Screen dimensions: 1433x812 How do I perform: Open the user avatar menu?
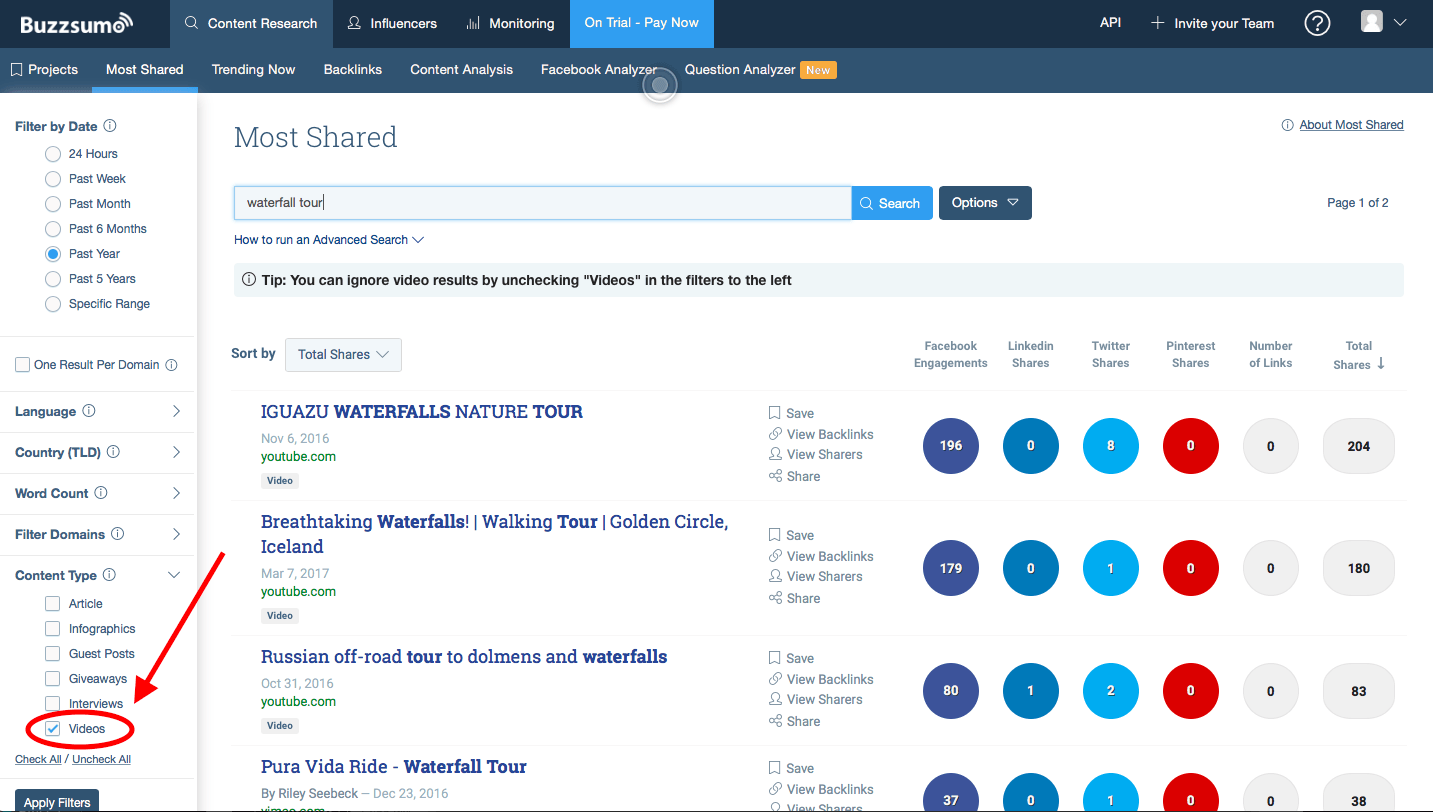point(1384,22)
